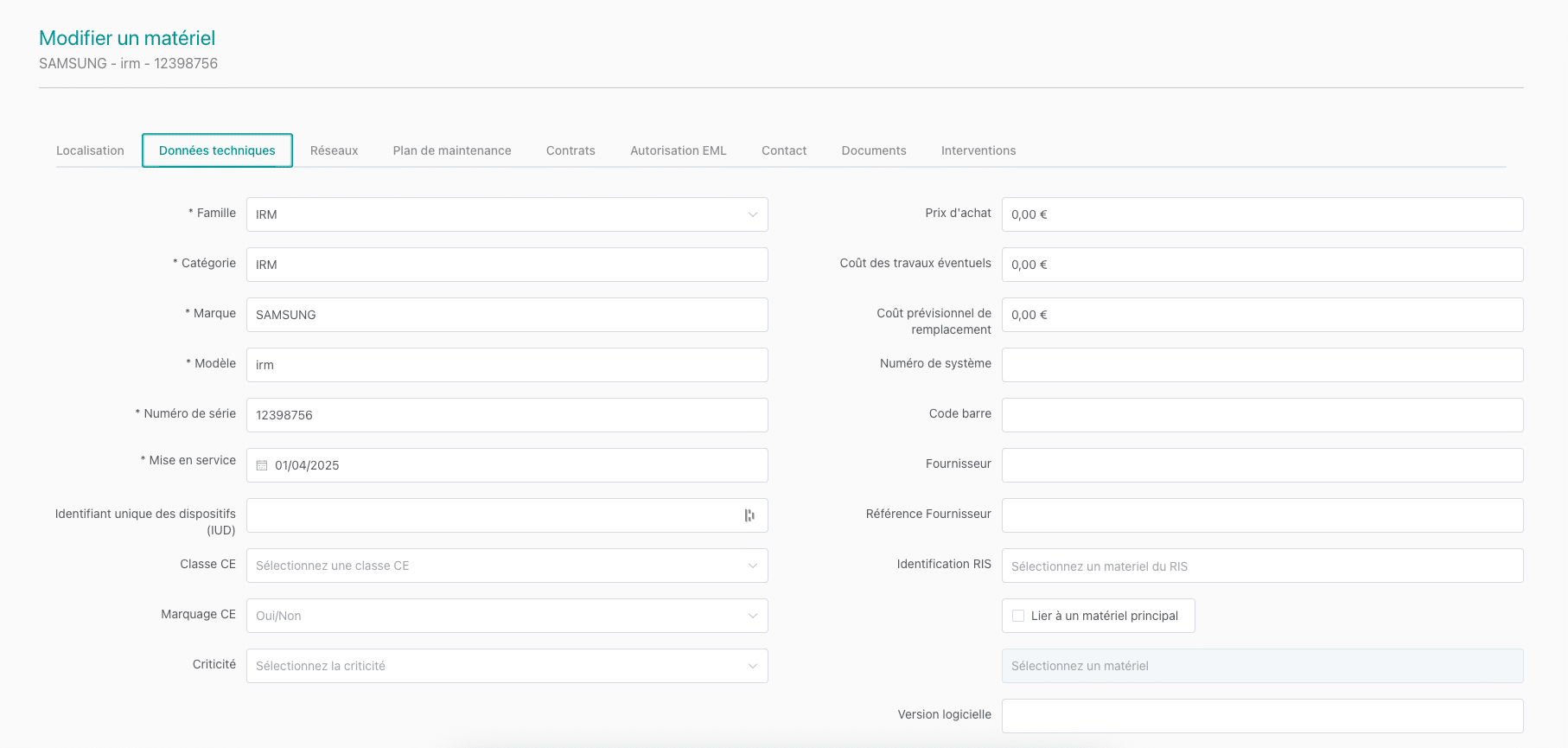Go to the Plan de maintenance tab
Image resolution: width=1568 pixels, height=748 pixels.
point(452,150)
